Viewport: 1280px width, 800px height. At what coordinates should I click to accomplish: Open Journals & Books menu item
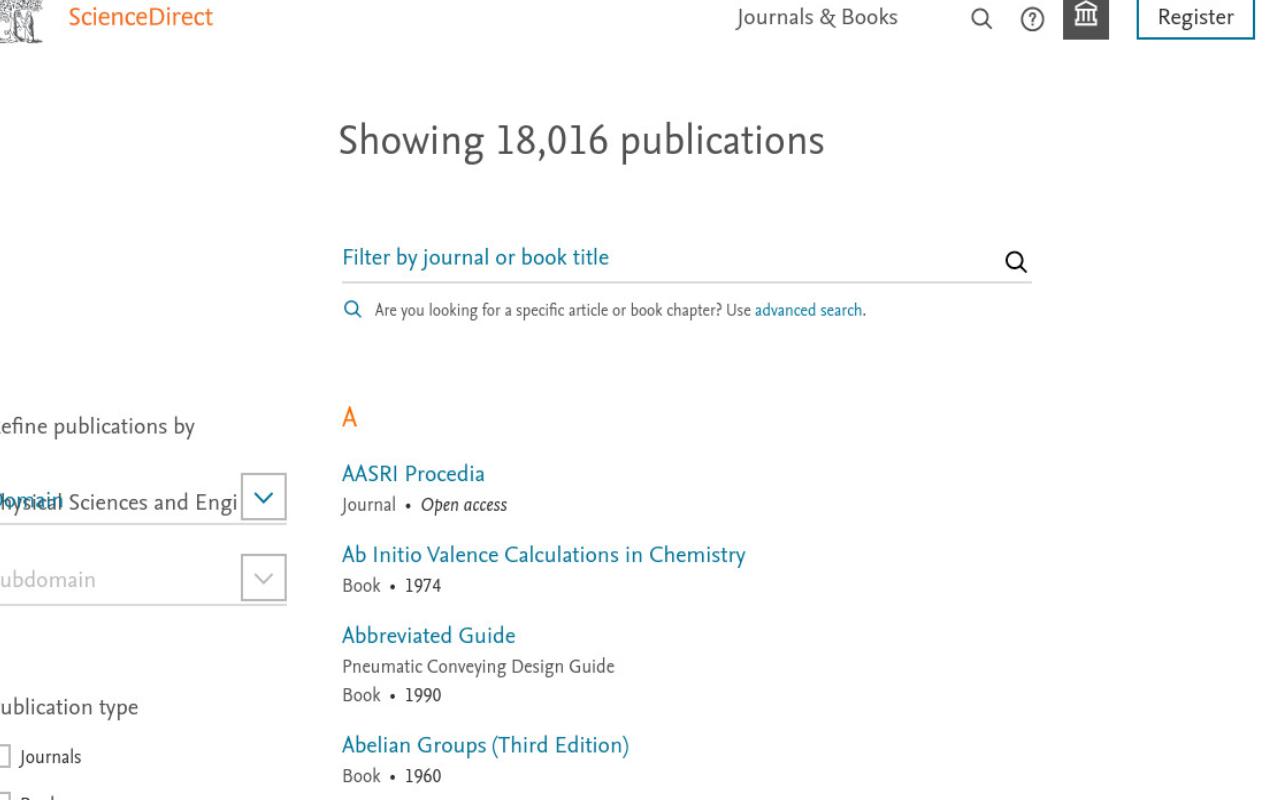click(816, 17)
